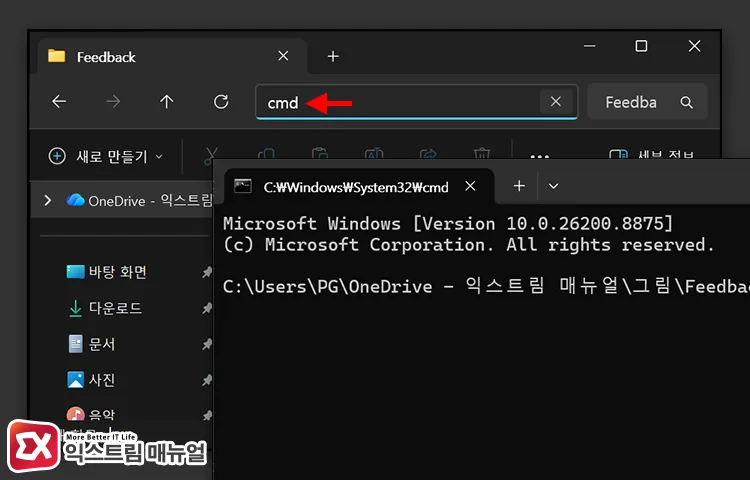Click the Cut scissors icon

point(211,155)
